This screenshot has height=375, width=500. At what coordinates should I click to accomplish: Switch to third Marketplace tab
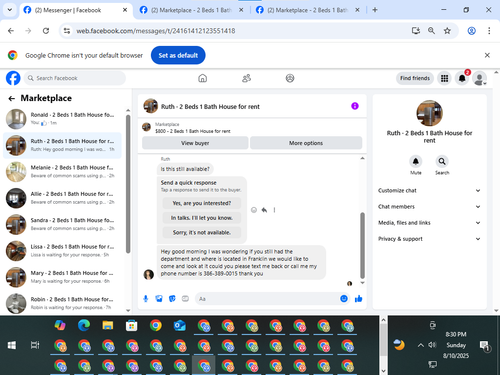tap(307, 10)
